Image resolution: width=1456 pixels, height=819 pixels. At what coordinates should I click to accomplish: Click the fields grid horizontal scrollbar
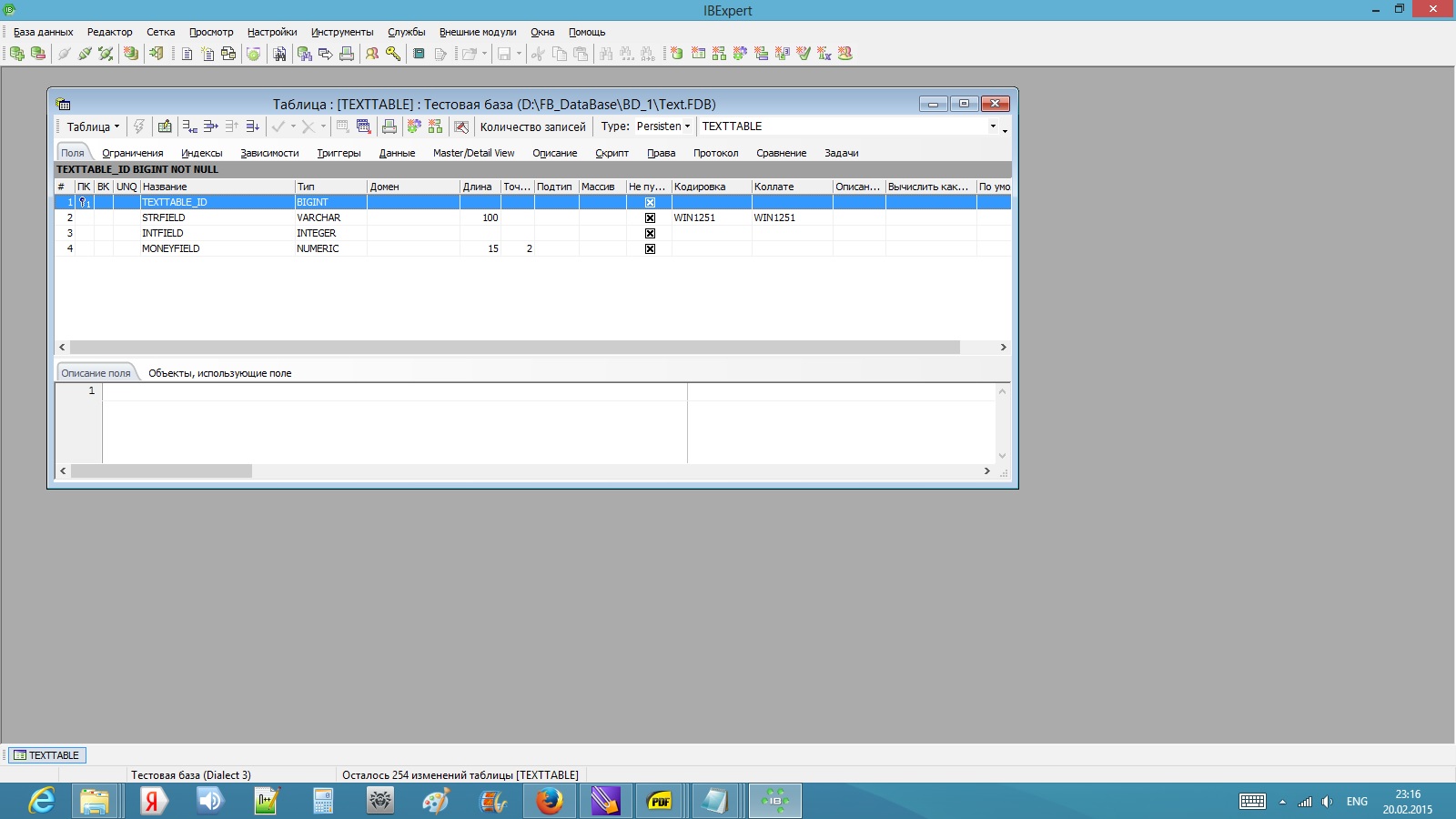point(514,348)
